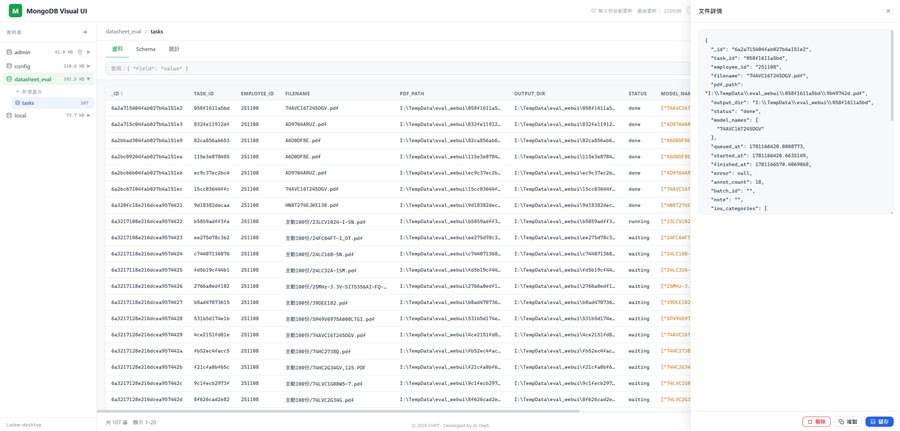Click the FILENAME column header
Screen dimensions: 900x431
tap(297, 94)
